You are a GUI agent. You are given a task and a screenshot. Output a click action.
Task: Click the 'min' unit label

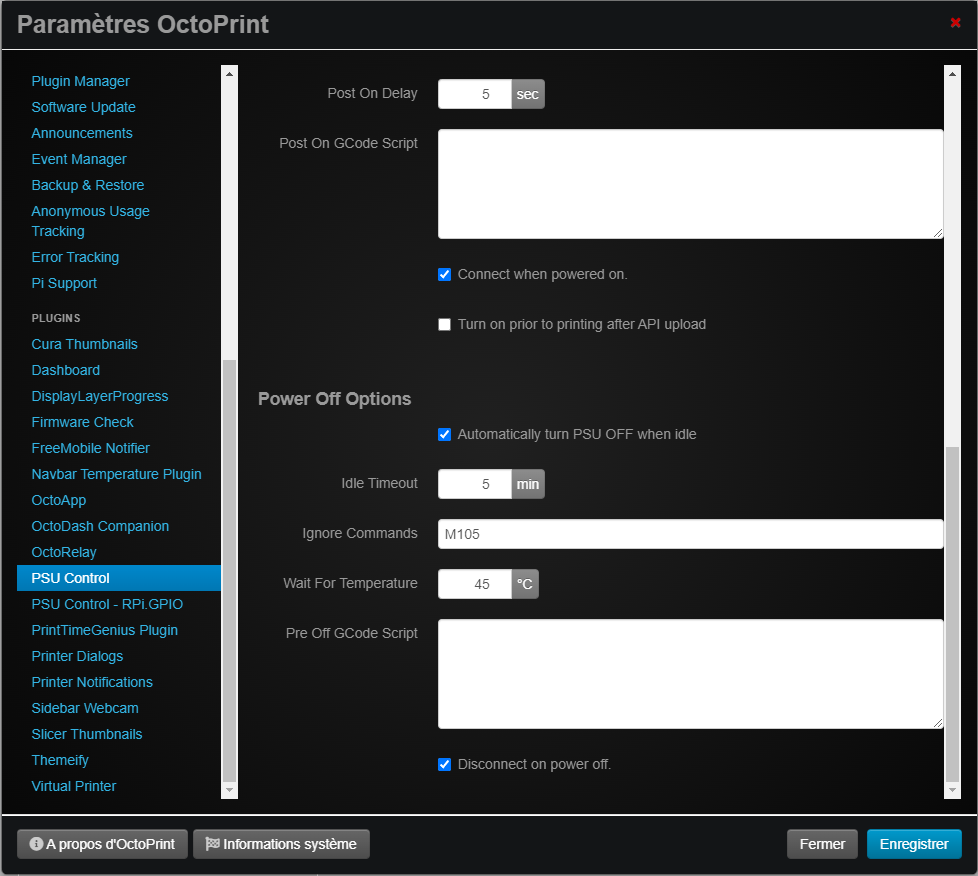528,484
